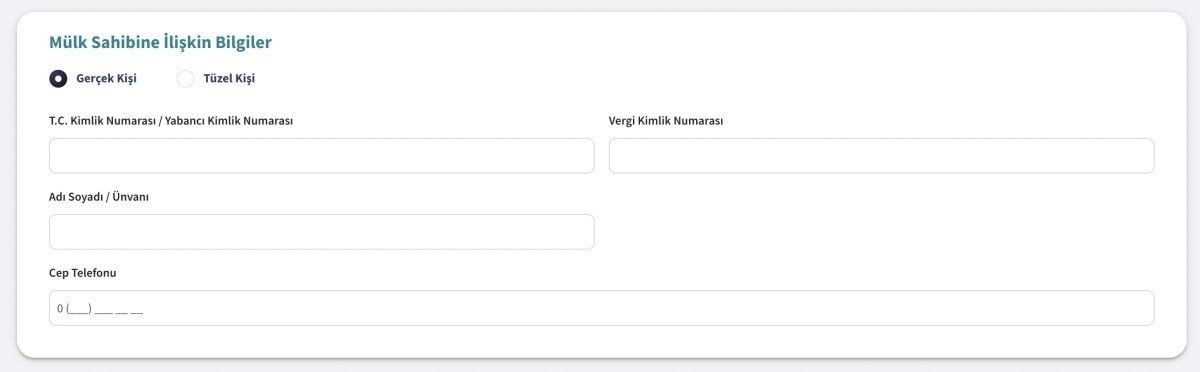Click empty white area of the form card
Screen dimensions: 1200x372
click(880, 232)
